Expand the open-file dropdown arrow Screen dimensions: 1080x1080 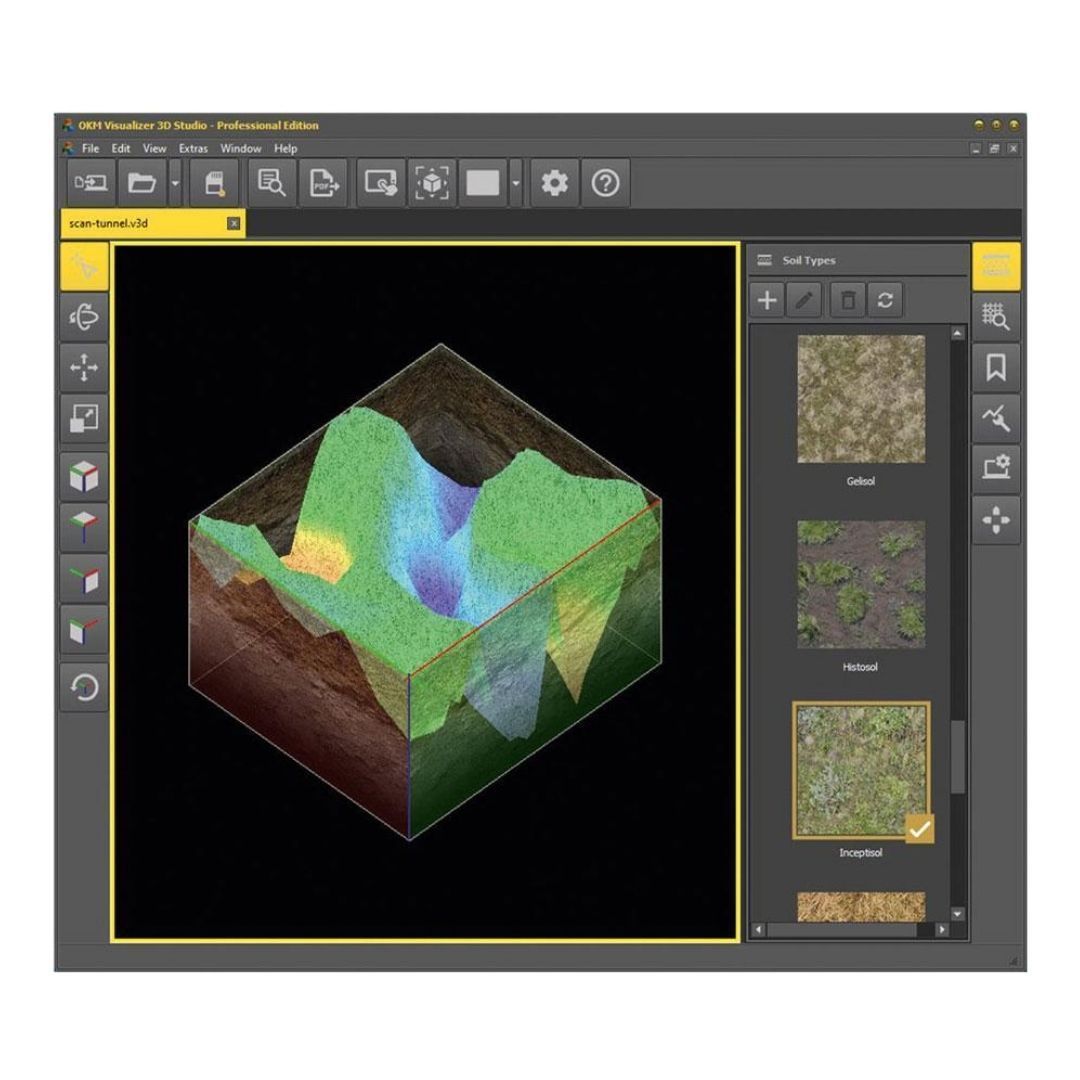pos(175,183)
